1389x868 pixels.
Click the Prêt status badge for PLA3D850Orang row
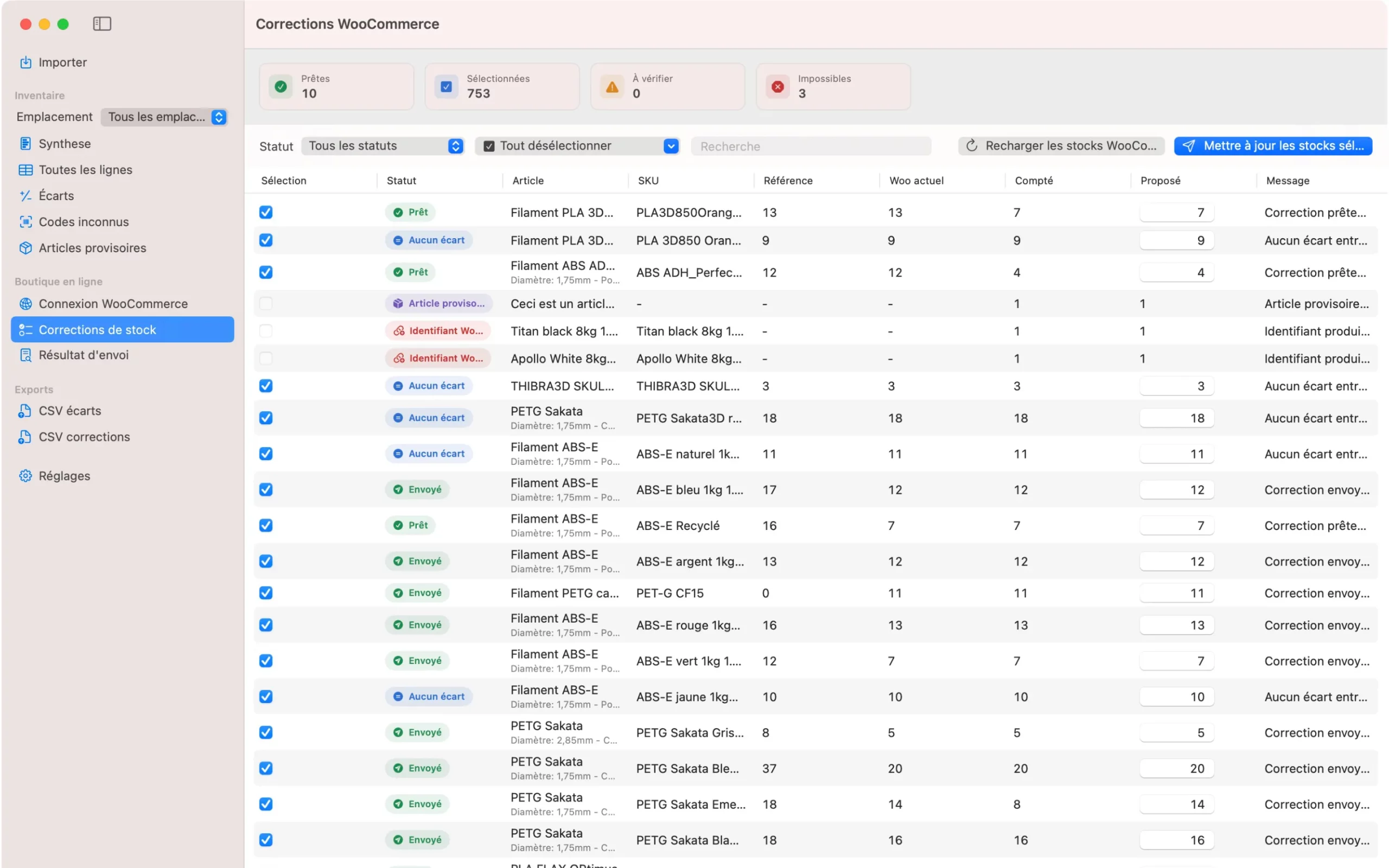click(411, 213)
